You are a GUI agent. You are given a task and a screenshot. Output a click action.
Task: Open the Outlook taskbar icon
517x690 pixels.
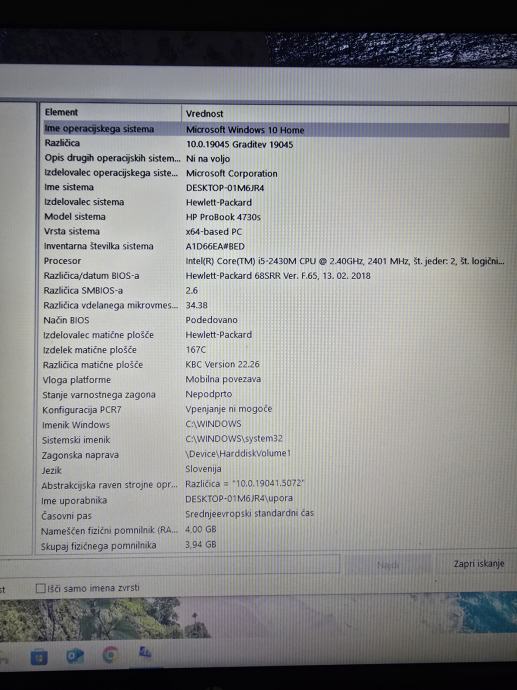(75, 656)
